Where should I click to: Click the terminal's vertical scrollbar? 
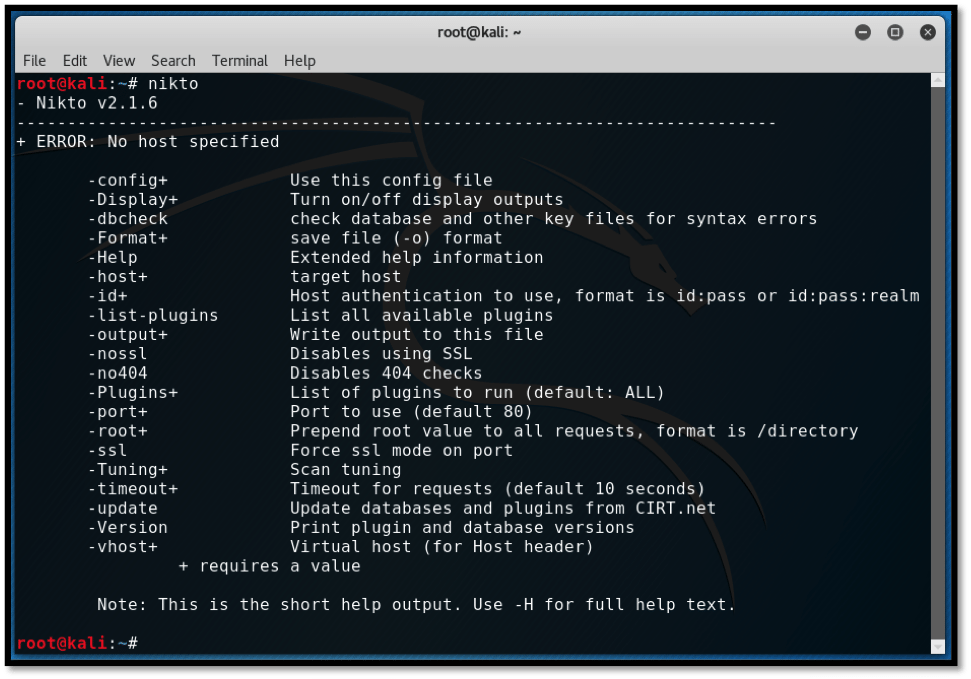click(x=938, y=360)
